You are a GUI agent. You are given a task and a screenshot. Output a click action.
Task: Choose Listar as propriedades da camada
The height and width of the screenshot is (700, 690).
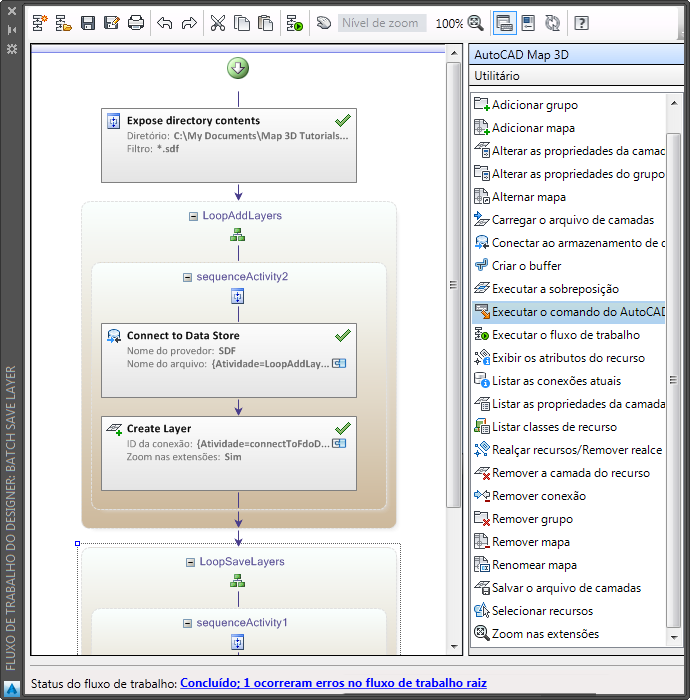(x=569, y=404)
